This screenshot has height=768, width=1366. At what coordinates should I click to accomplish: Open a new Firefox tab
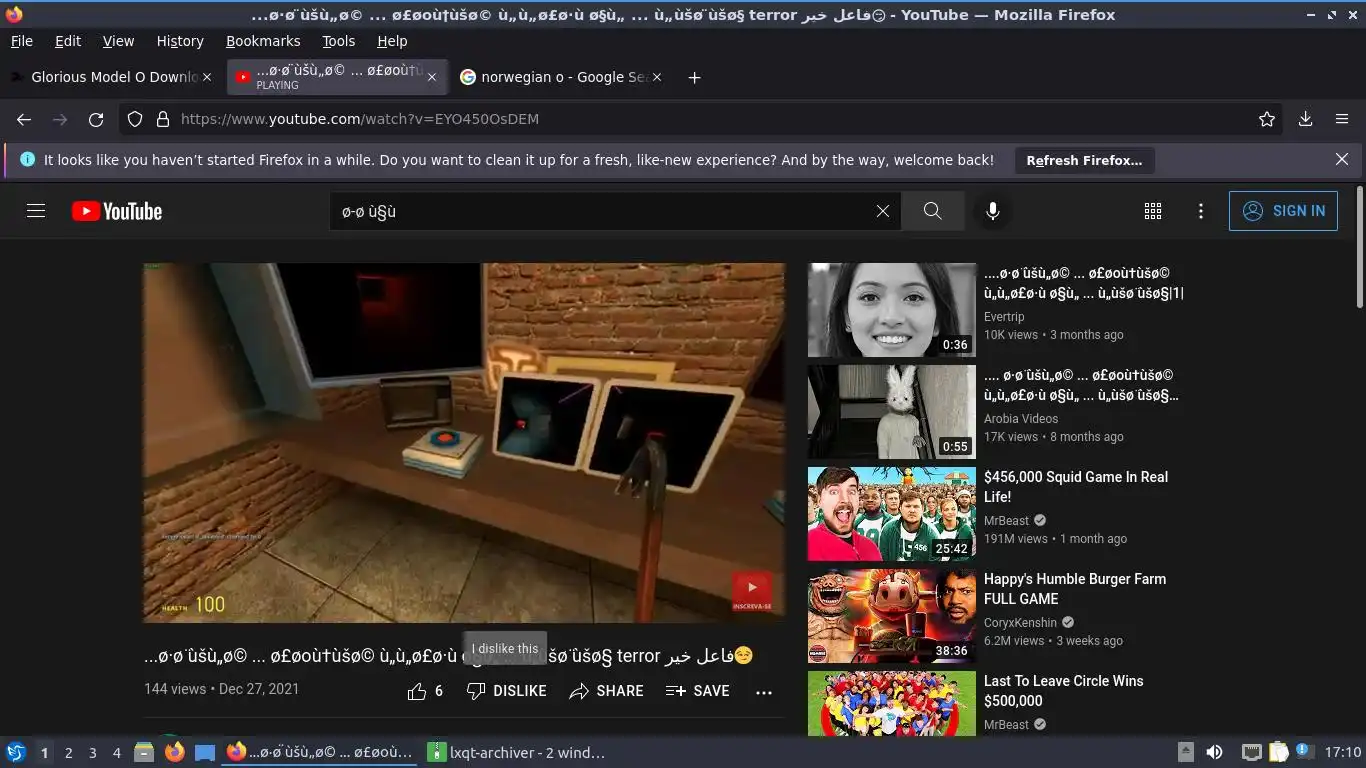coord(694,77)
